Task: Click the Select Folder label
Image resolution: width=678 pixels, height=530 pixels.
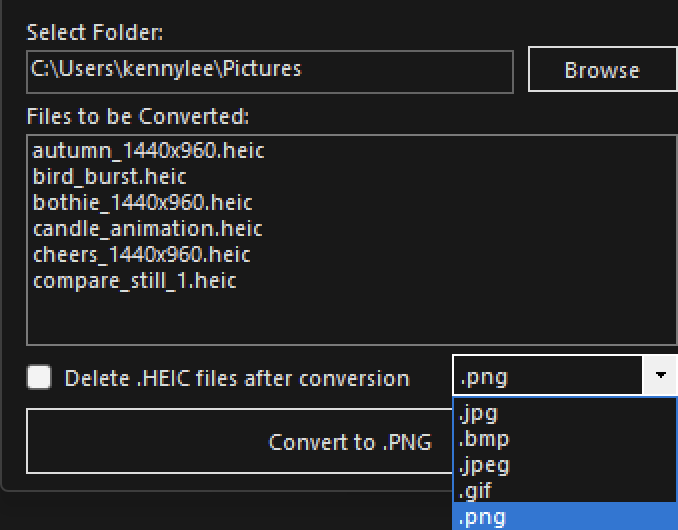Action: (95, 32)
